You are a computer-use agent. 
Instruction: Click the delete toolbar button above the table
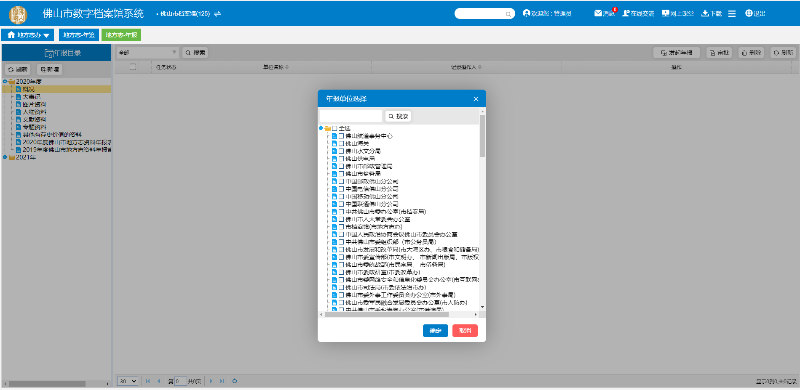coord(752,52)
